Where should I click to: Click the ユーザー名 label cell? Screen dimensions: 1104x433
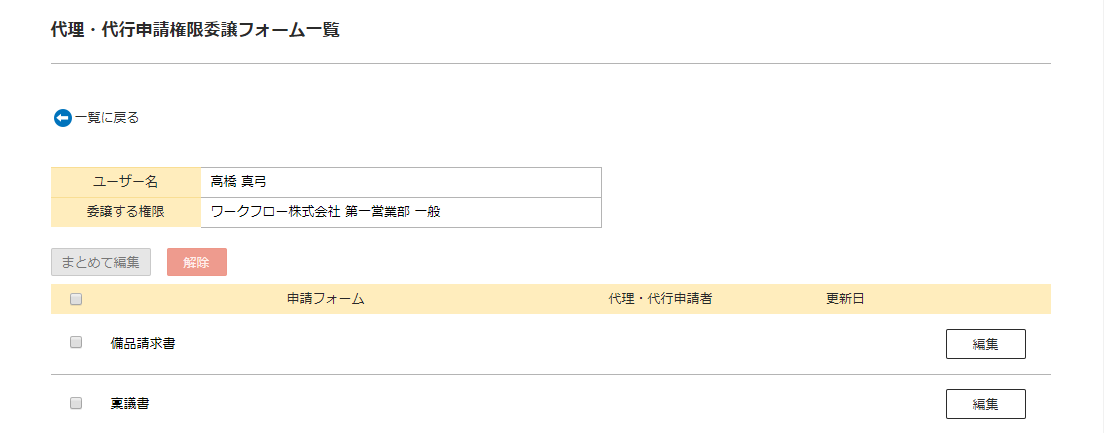coord(126,182)
